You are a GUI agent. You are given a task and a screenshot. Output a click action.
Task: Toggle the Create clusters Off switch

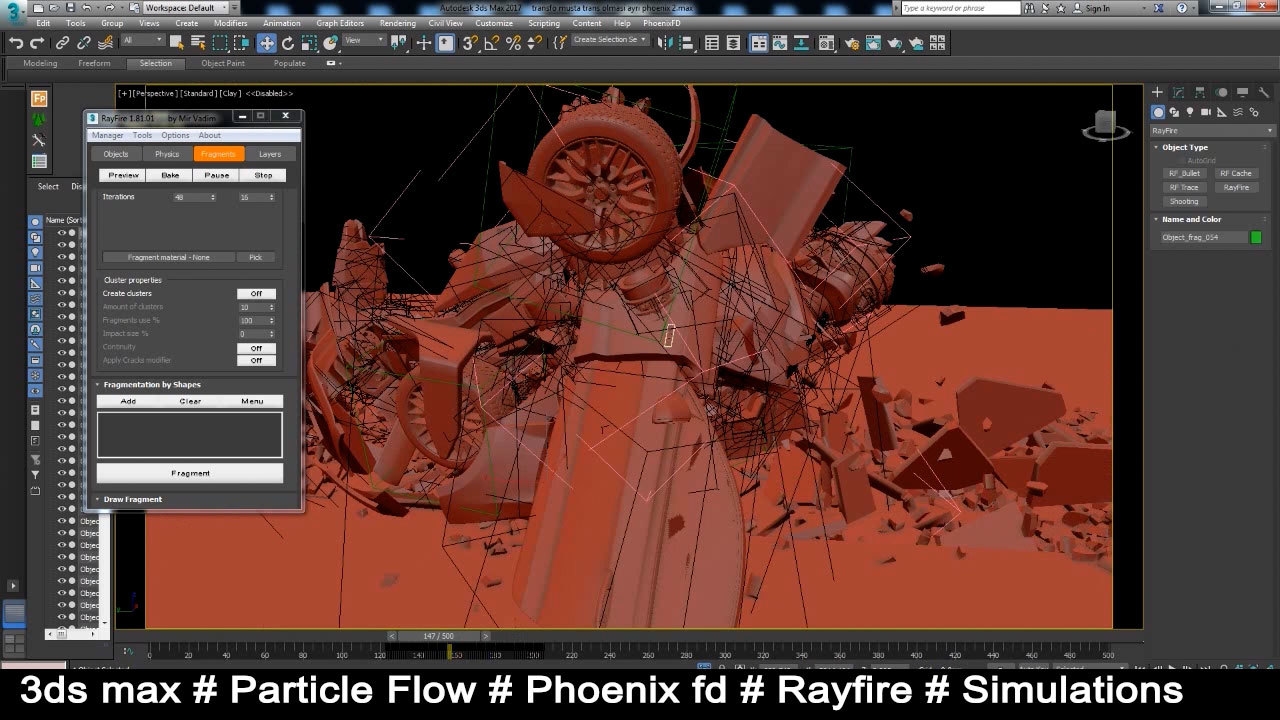point(256,294)
